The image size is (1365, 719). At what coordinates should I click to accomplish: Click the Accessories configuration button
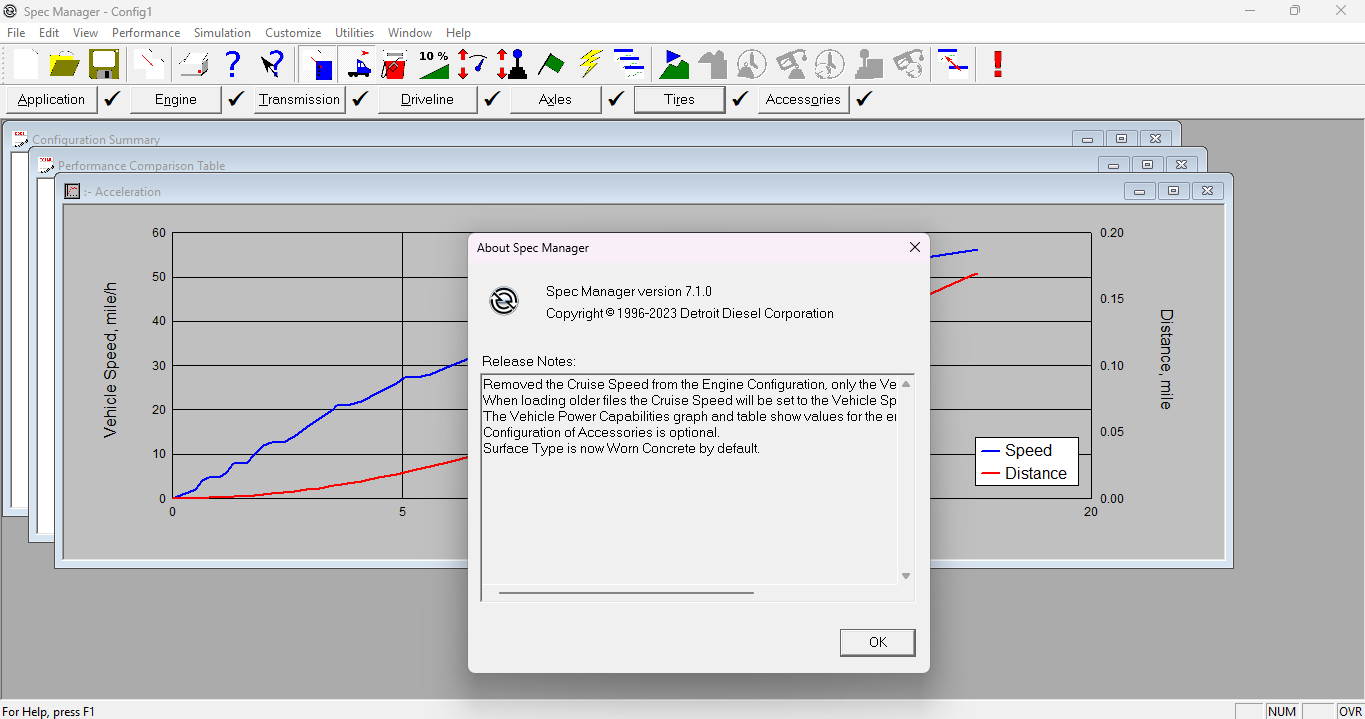(803, 99)
